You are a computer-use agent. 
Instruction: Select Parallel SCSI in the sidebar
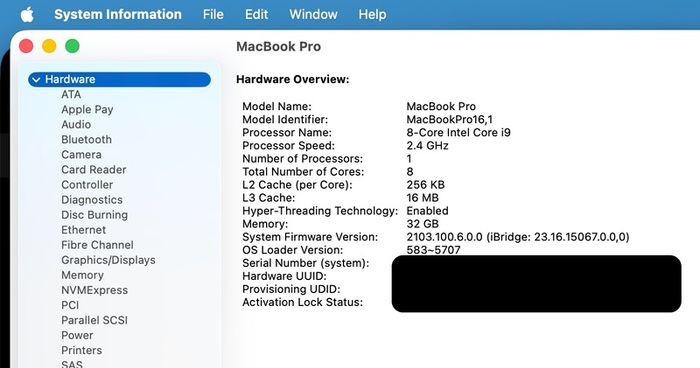pyautogui.click(x=94, y=320)
